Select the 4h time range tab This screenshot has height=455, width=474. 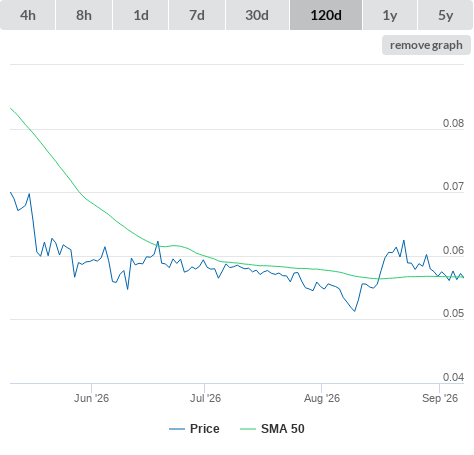28,15
